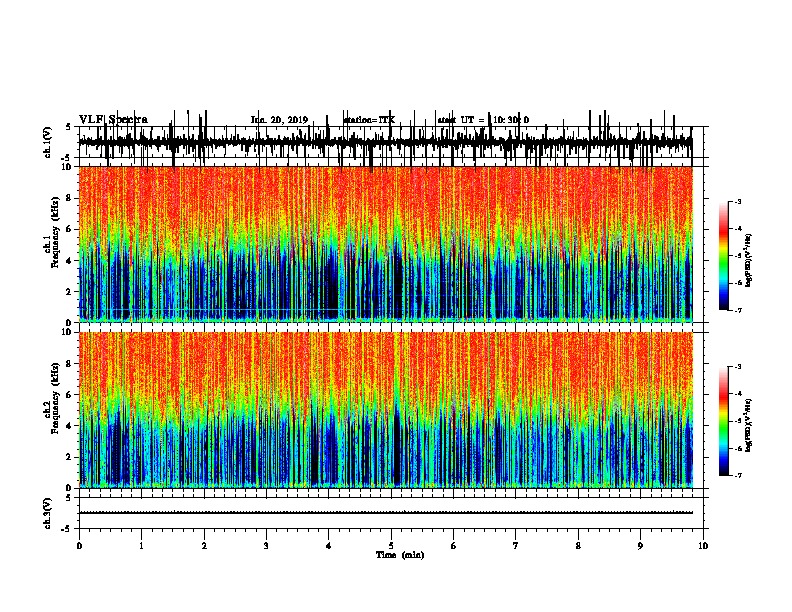
Task: Click time-axis tick label "5"
Action: [391, 546]
